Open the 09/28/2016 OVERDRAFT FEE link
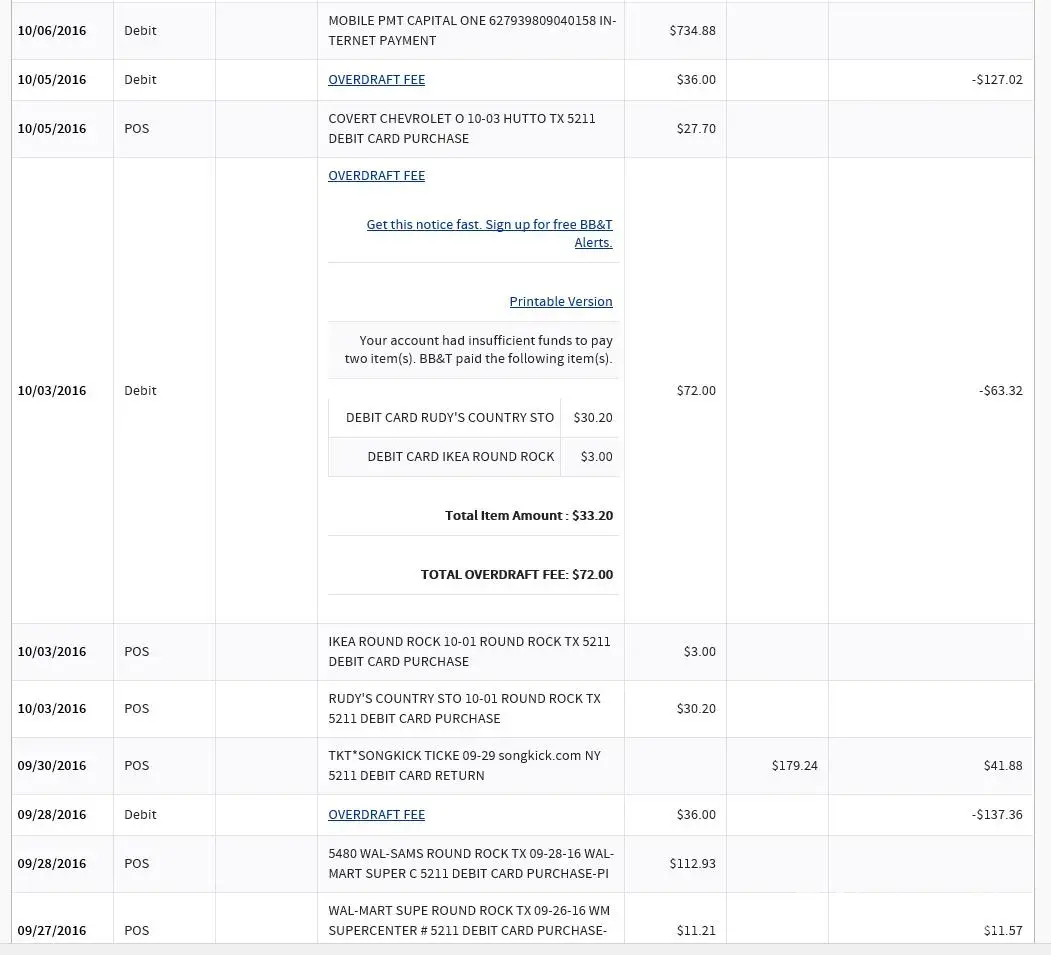The width and height of the screenshot is (1051, 955). pos(376,815)
